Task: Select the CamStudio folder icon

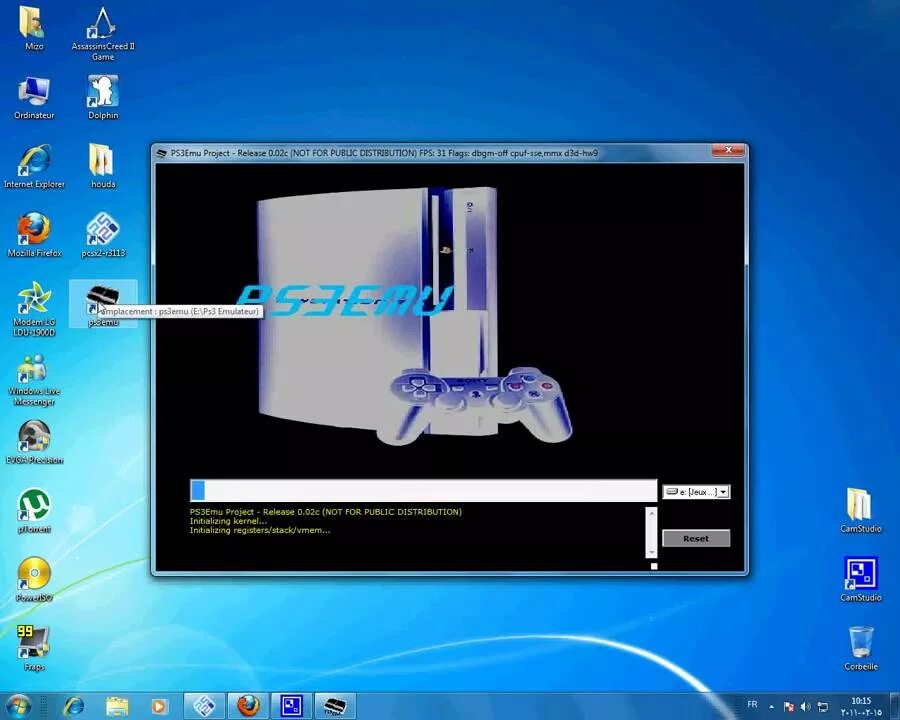Action: click(860, 510)
